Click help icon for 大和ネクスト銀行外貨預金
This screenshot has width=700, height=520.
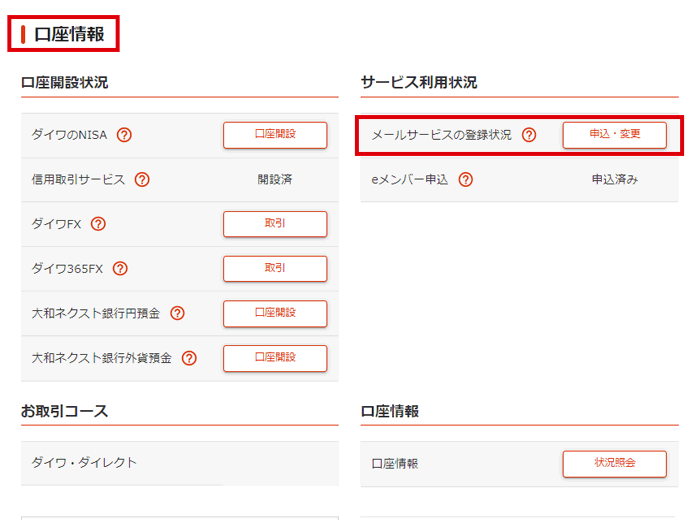189,358
